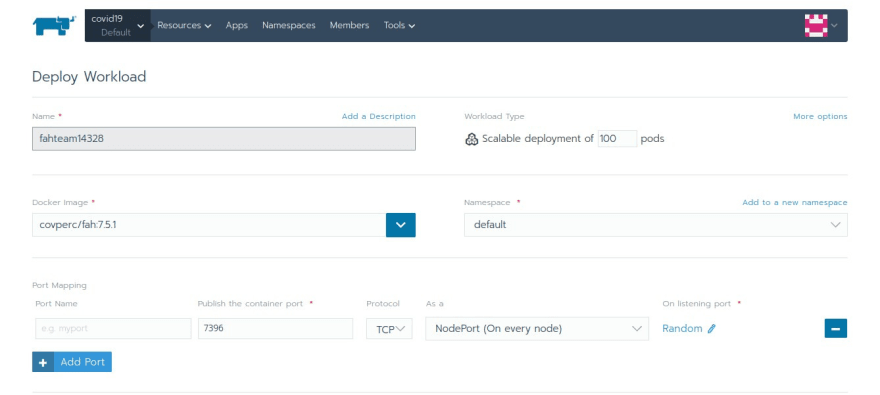880x395 pixels.
Task: Open the Docker Image dropdown arrow button
Action: pos(401,225)
